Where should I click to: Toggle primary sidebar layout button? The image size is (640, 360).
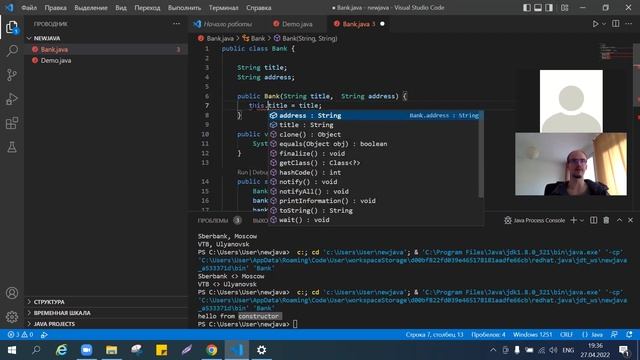point(527,7)
